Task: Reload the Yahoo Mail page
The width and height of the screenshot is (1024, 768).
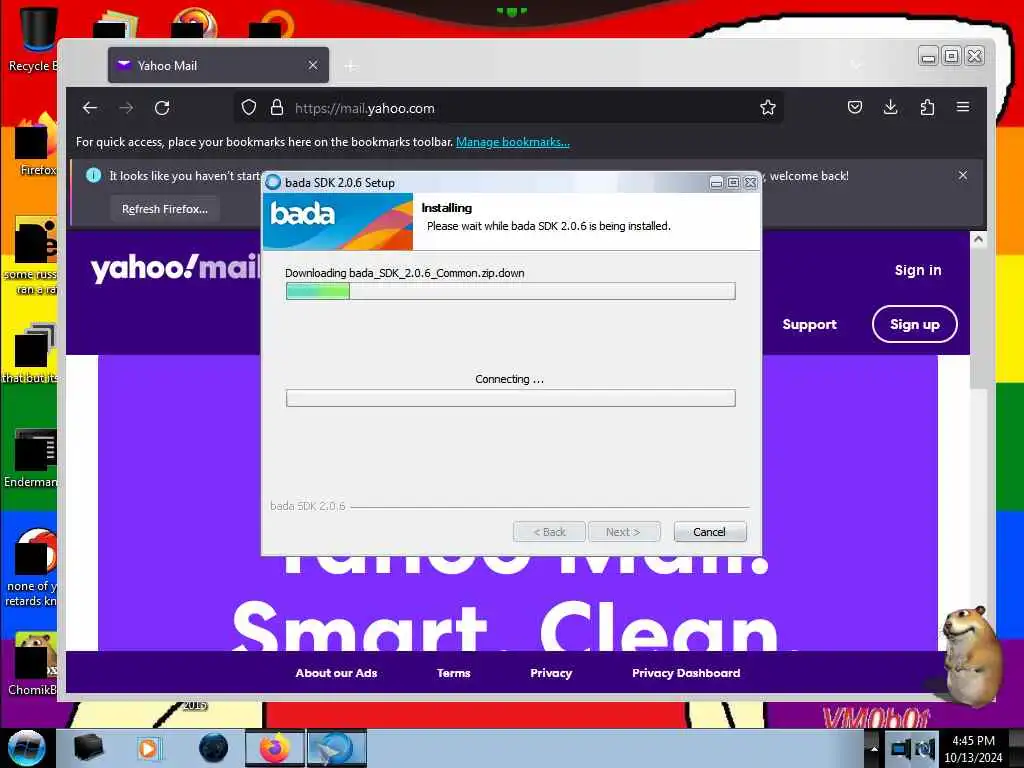Action: click(162, 108)
